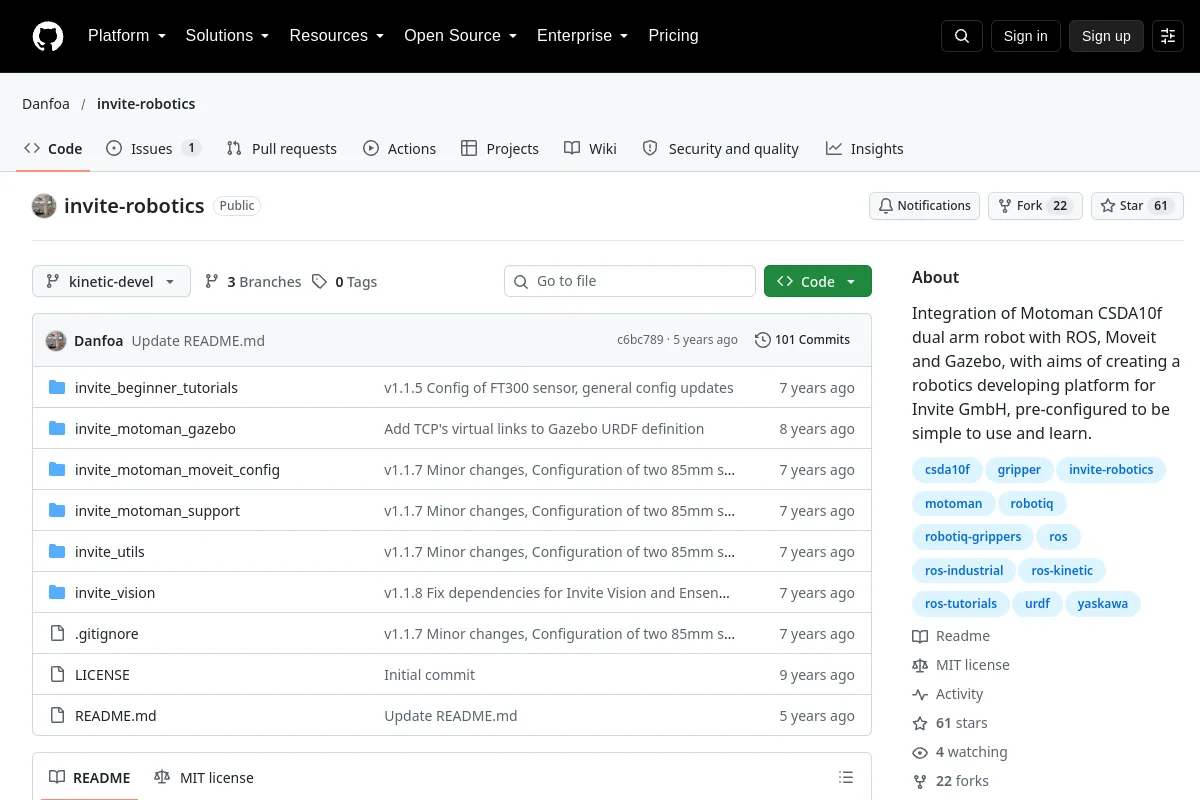Switch to the Projects tab

tap(500, 148)
